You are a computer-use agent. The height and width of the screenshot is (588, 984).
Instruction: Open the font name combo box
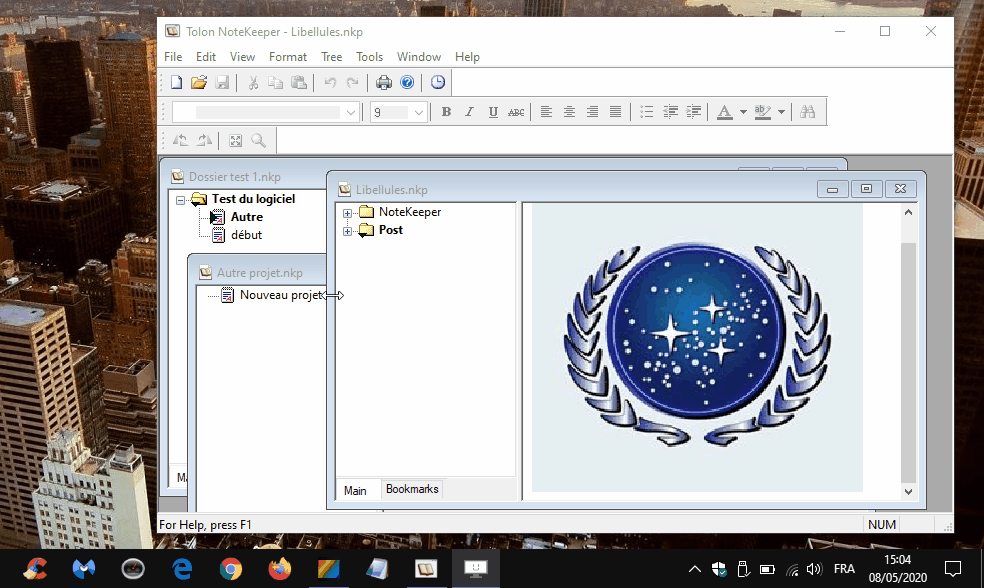point(267,112)
